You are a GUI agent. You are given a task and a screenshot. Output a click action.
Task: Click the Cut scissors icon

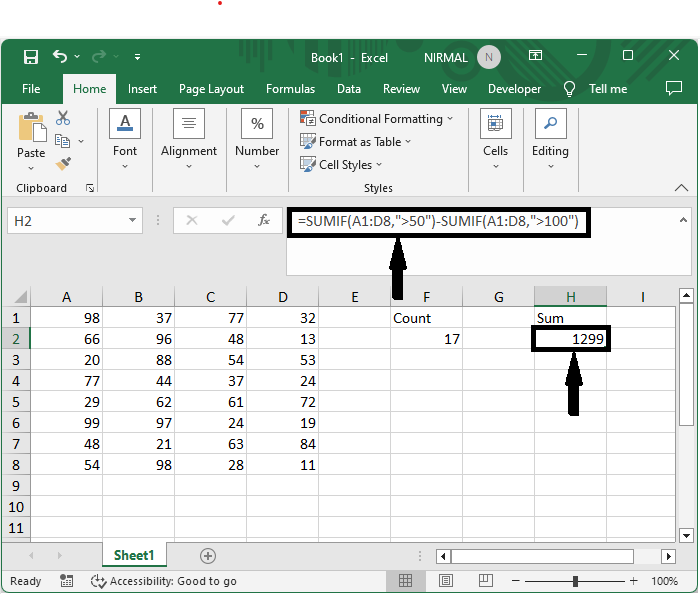[x=63, y=118]
